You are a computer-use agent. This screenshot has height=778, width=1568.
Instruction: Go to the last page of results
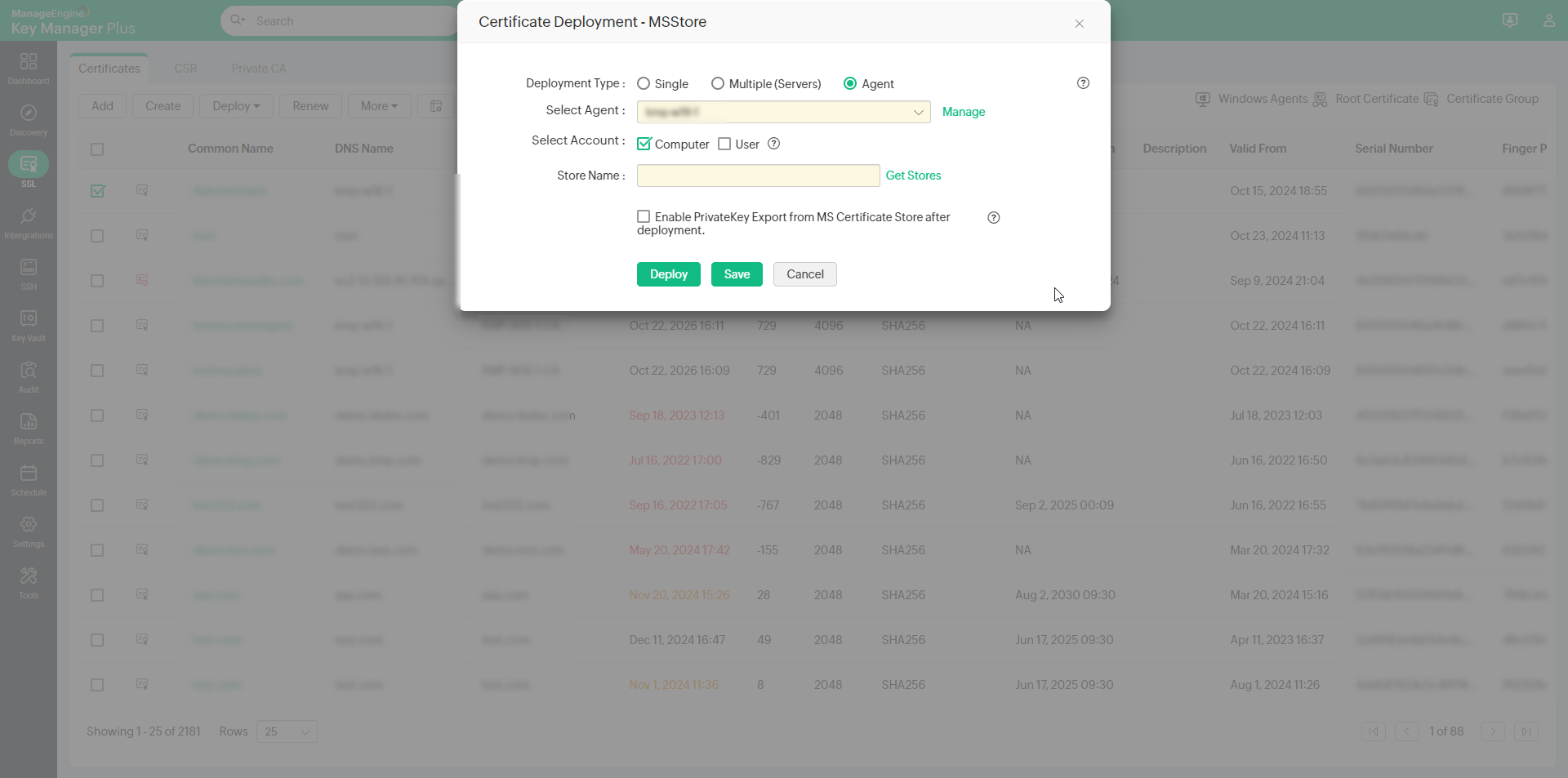coord(1526,731)
